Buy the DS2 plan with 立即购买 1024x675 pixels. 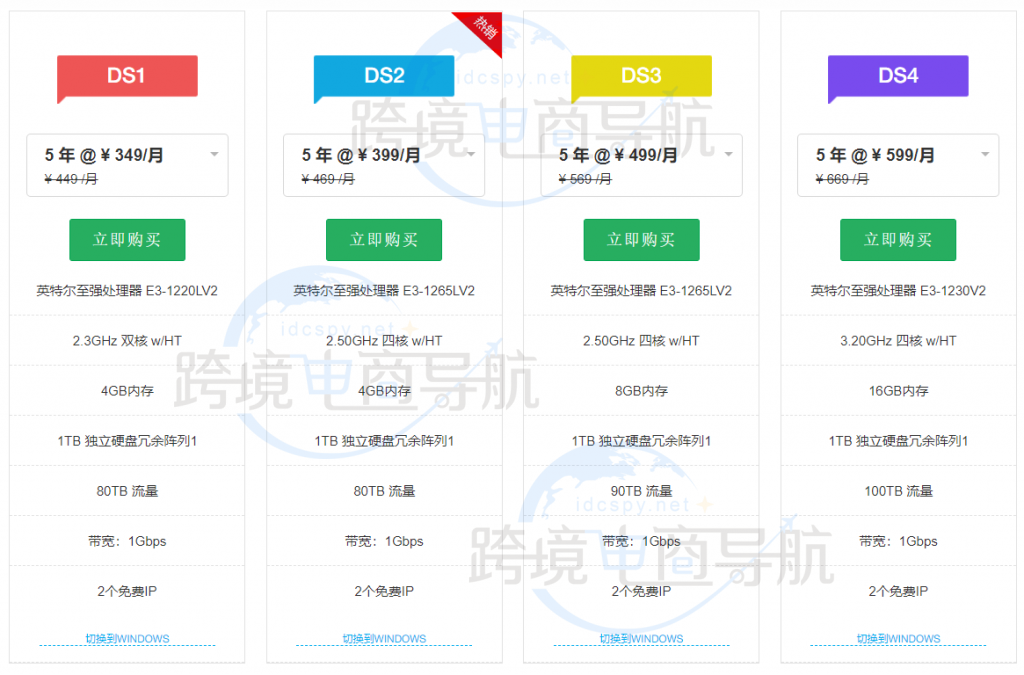point(384,240)
